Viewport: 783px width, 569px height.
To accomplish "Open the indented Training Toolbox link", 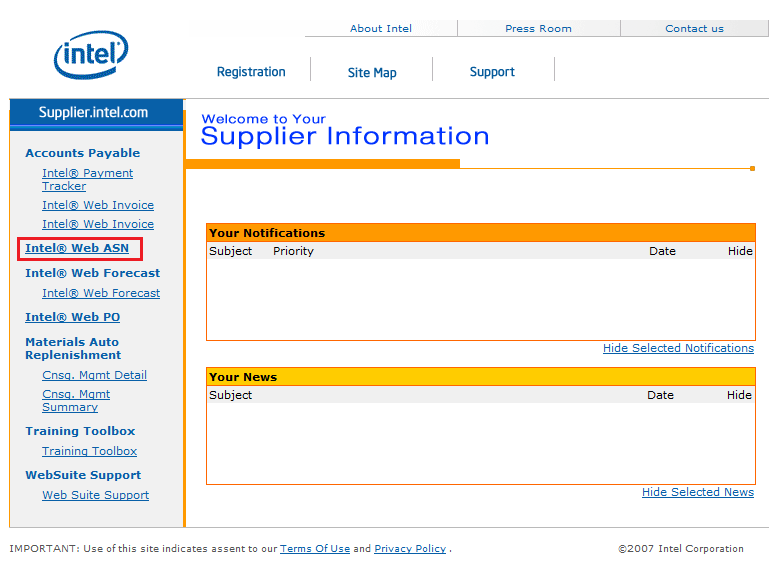I will pyautogui.click(x=89, y=451).
